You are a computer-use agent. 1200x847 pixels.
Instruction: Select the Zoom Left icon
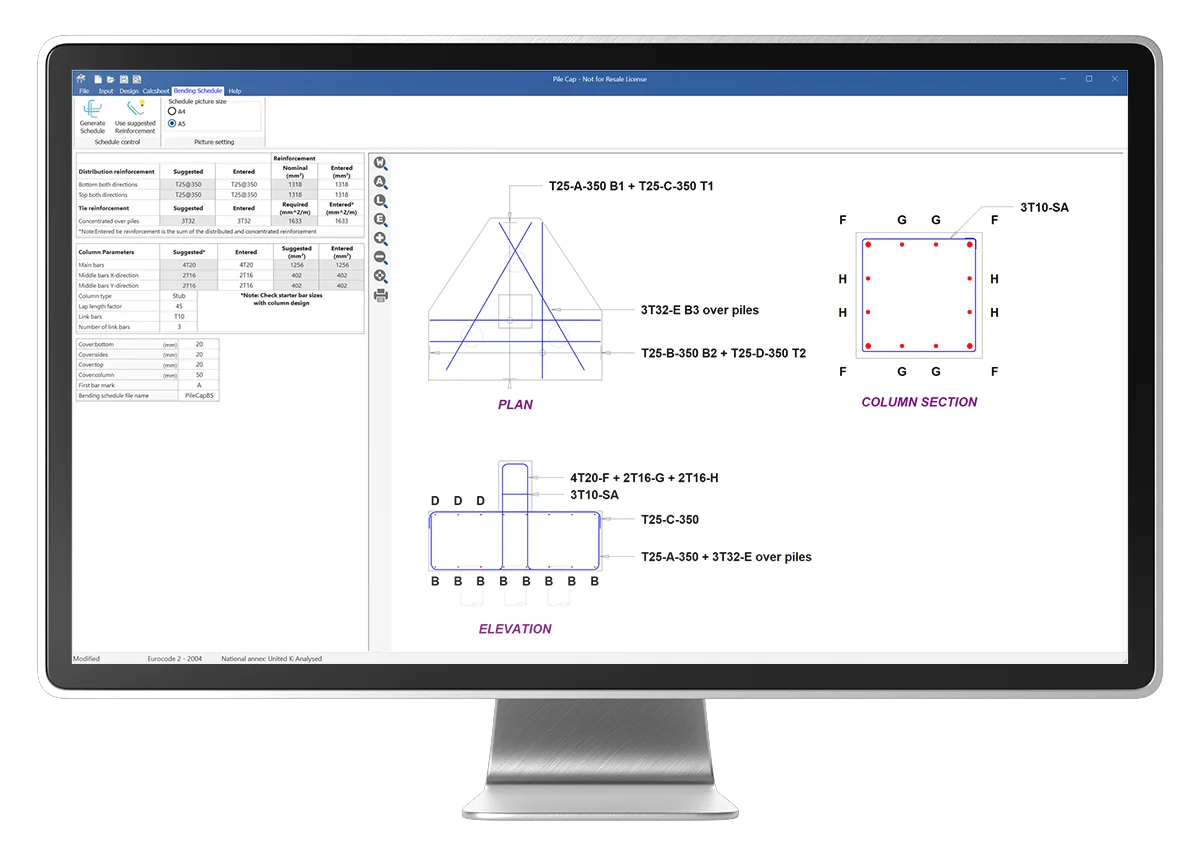coord(381,200)
